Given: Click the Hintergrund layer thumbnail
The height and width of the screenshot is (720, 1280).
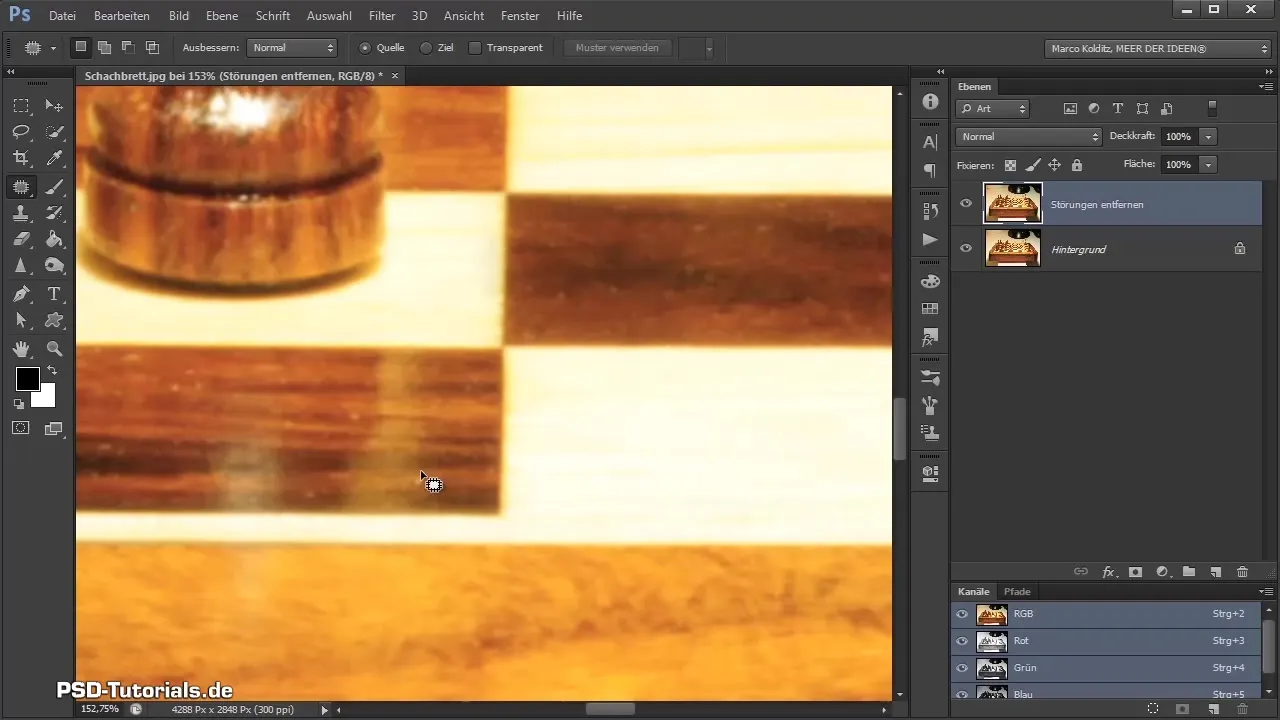Looking at the screenshot, I should point(1013,248).
